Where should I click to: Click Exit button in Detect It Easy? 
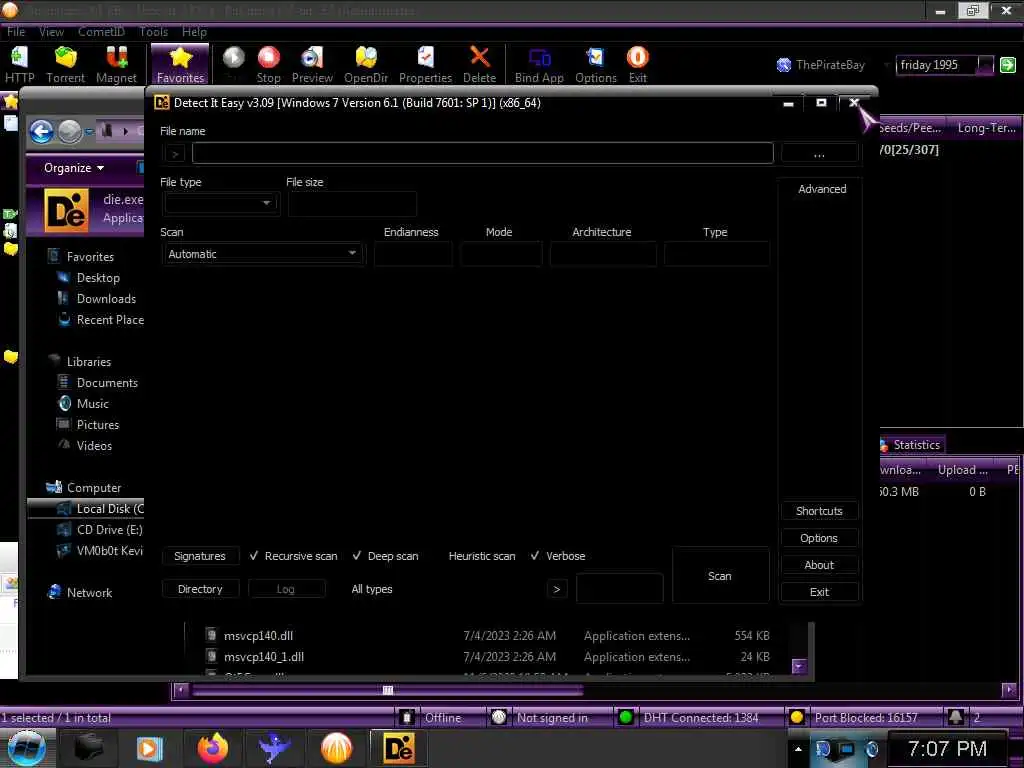tap(819, 592)
